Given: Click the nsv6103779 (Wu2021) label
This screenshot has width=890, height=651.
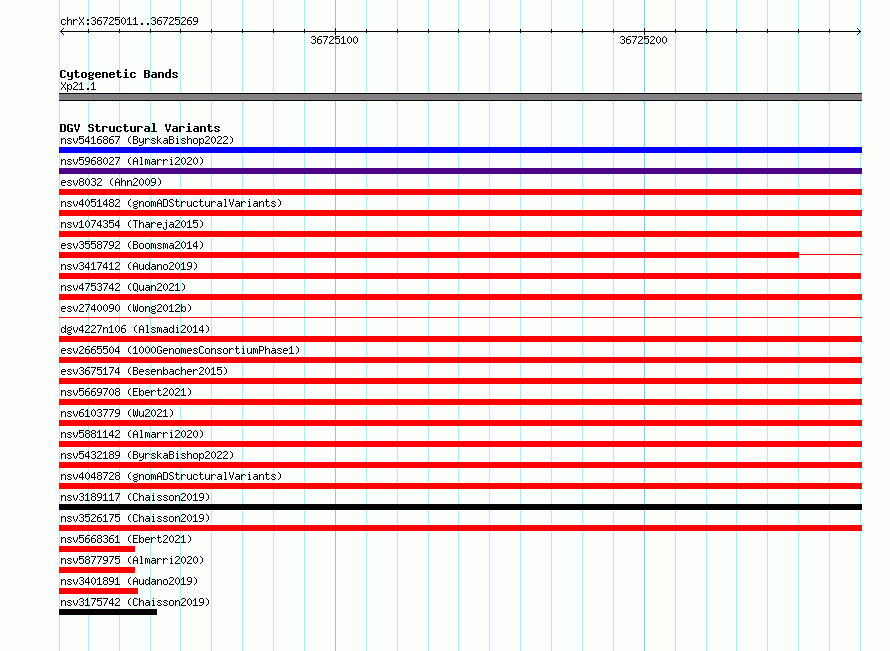Looking at the screenshot, I should [117, 413].
